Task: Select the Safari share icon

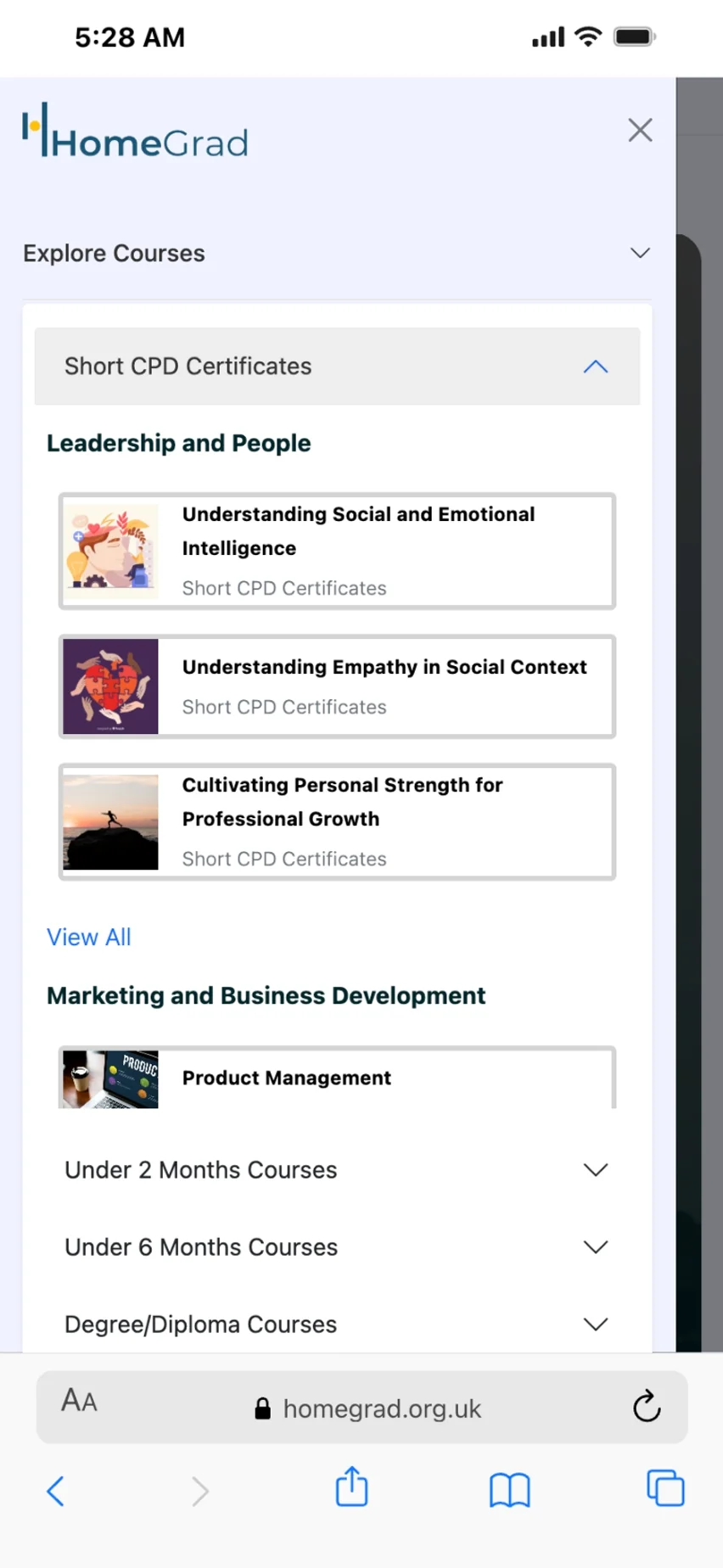Action: [351, 1487]
